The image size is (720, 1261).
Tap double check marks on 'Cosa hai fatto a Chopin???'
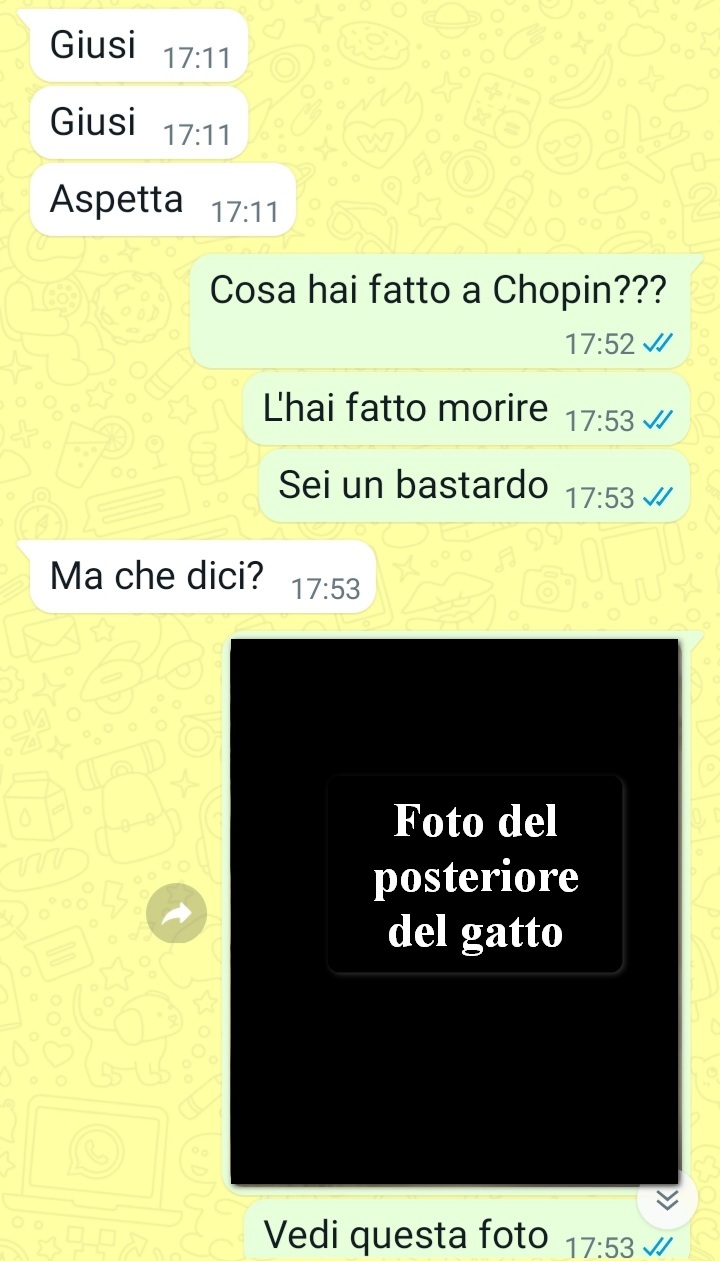click(656, 344)
